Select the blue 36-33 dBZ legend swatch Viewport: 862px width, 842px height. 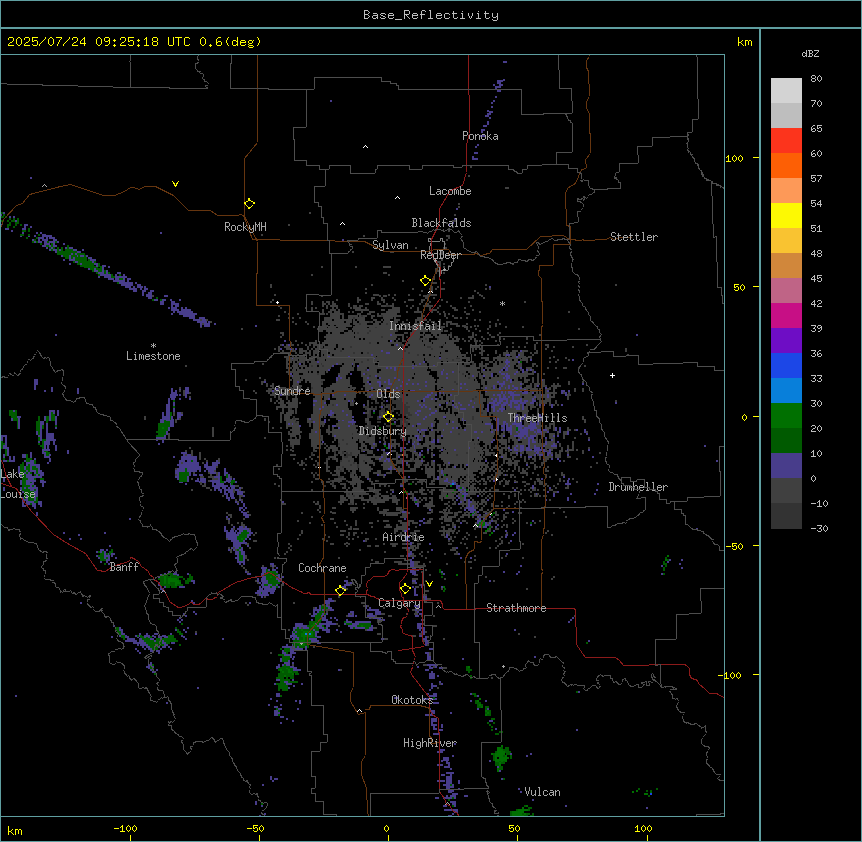(786, 365)
